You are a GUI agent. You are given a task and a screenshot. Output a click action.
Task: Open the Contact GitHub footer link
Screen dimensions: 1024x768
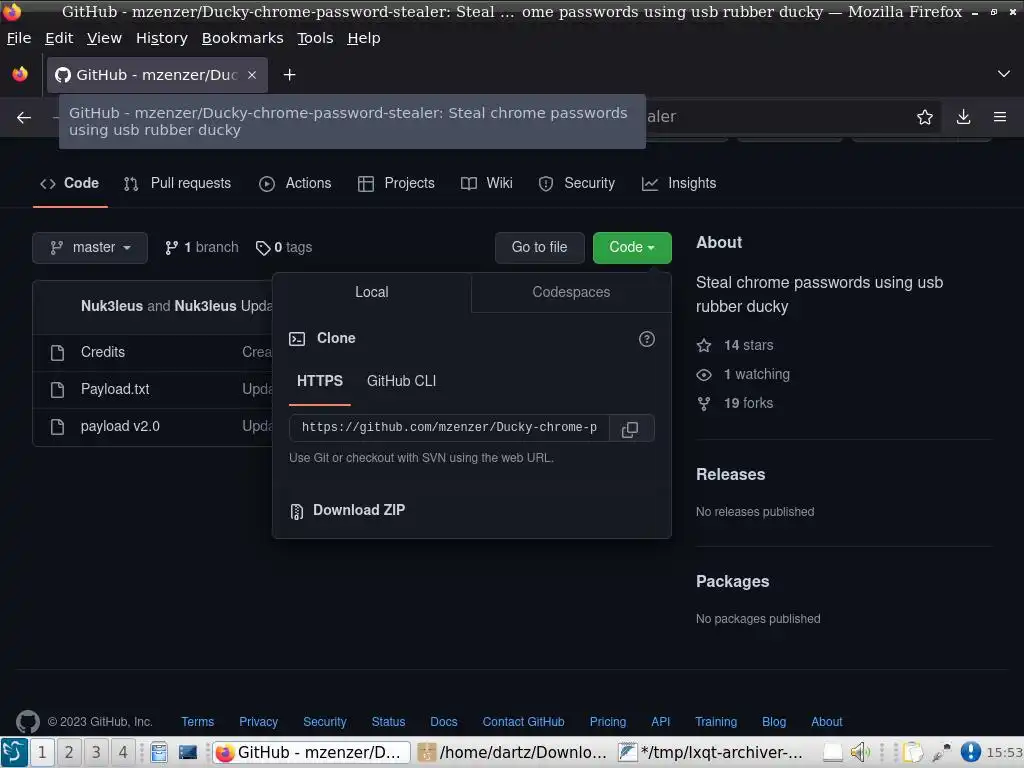pos(523,722)
